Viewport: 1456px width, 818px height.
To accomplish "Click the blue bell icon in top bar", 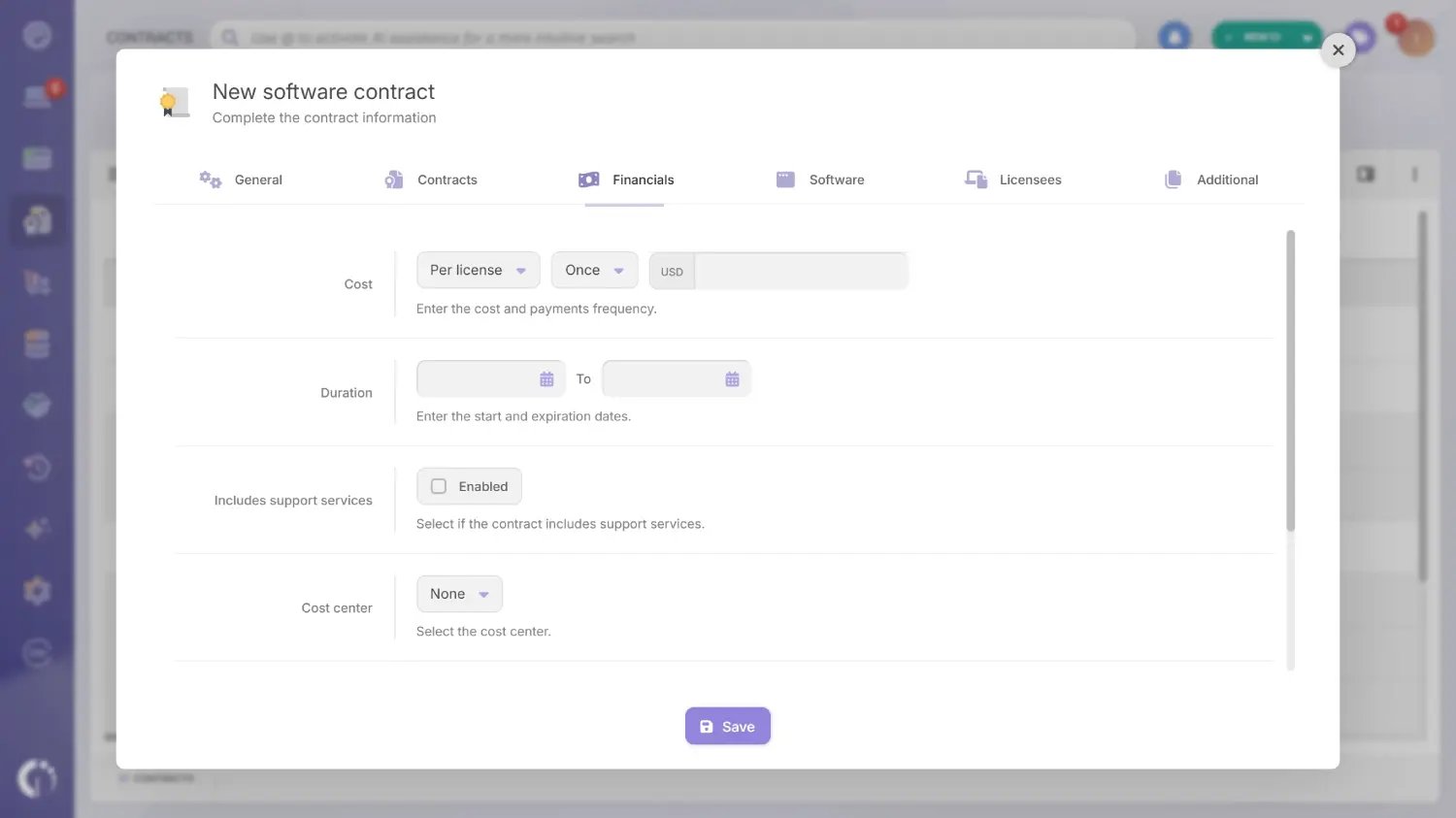I will pyautogui.click(x=1175, y=37).
